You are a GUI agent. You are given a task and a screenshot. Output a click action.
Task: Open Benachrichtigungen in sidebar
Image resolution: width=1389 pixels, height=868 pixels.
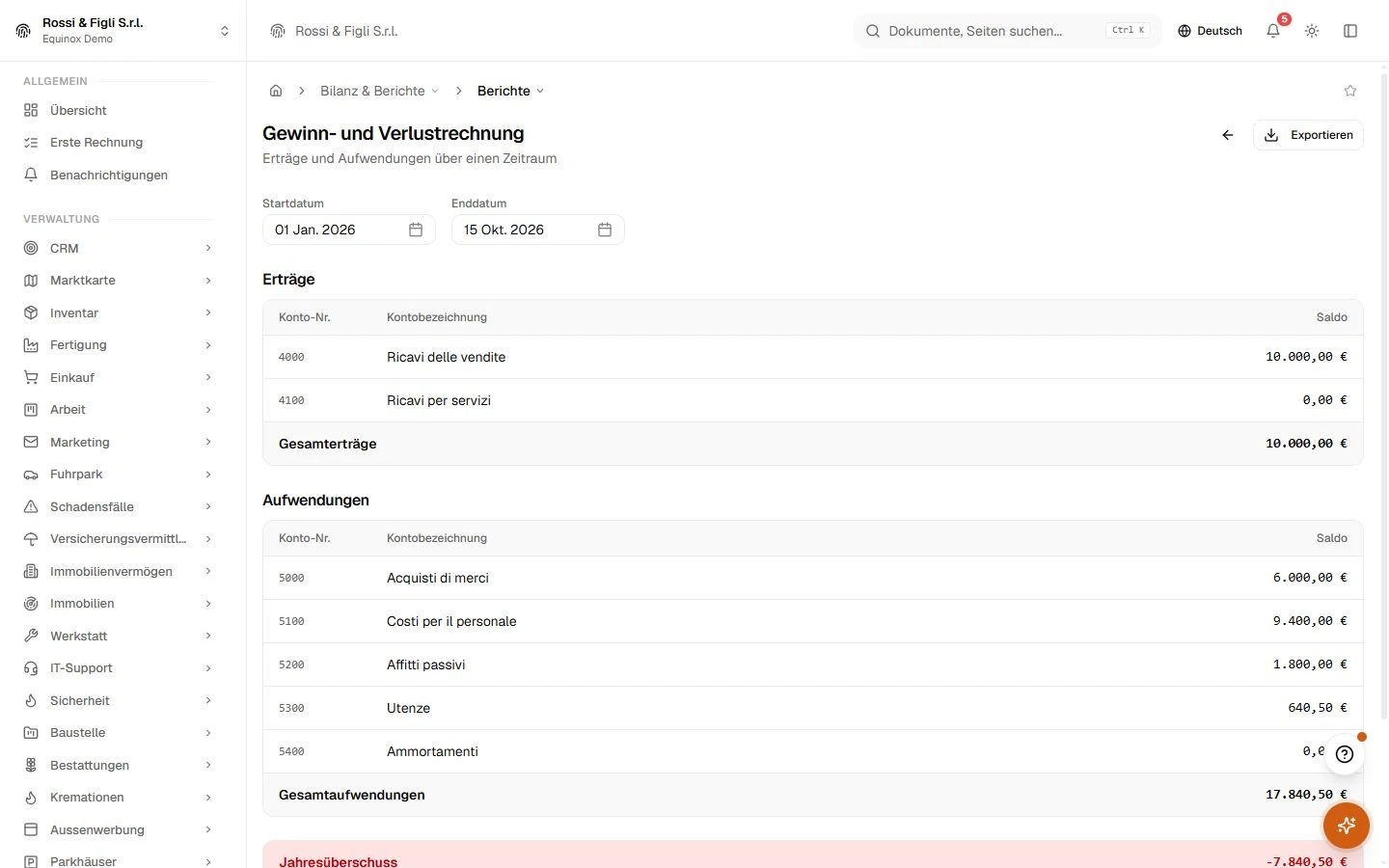[118, 175]
